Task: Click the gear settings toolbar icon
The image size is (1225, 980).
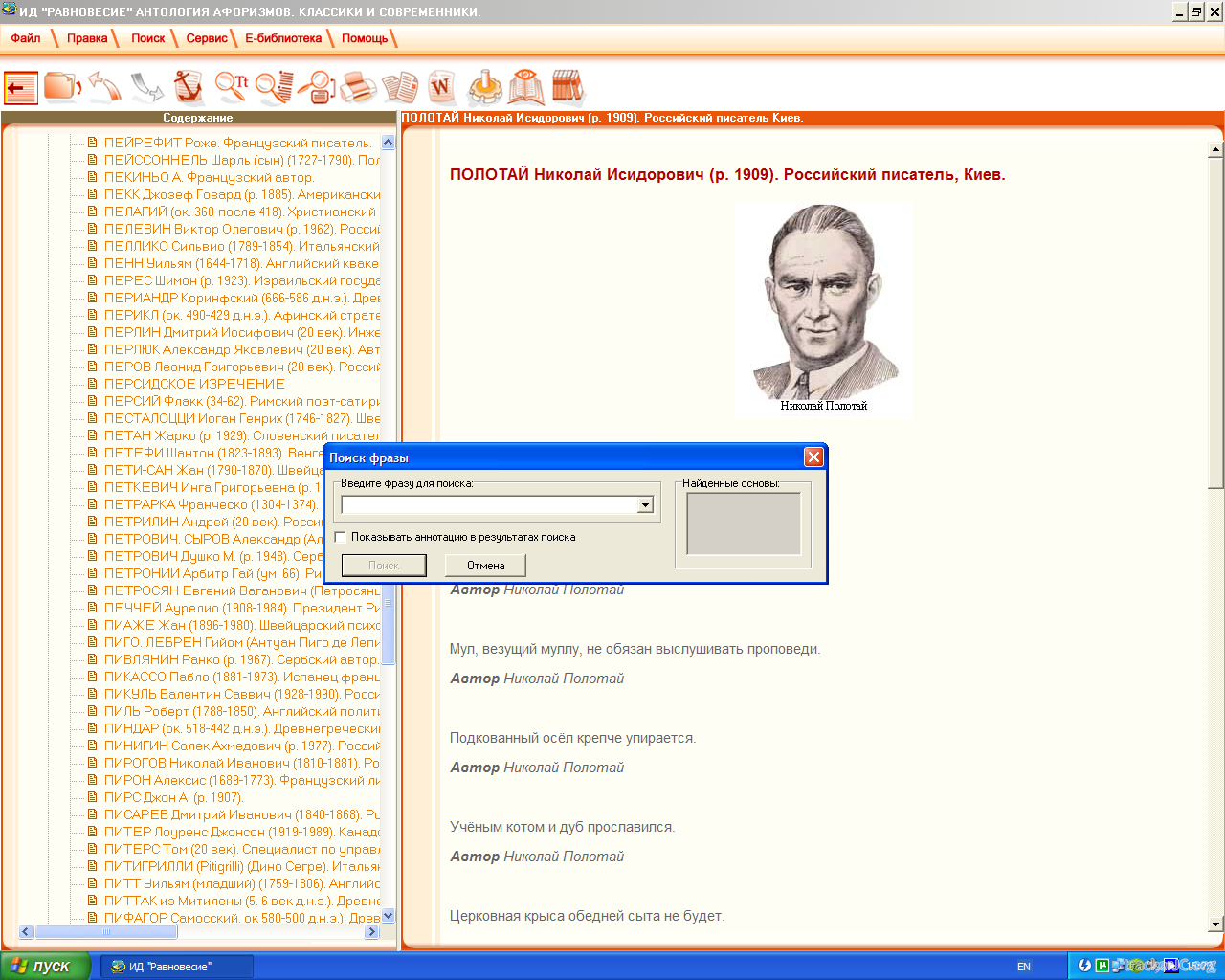Action: (484, 87)
